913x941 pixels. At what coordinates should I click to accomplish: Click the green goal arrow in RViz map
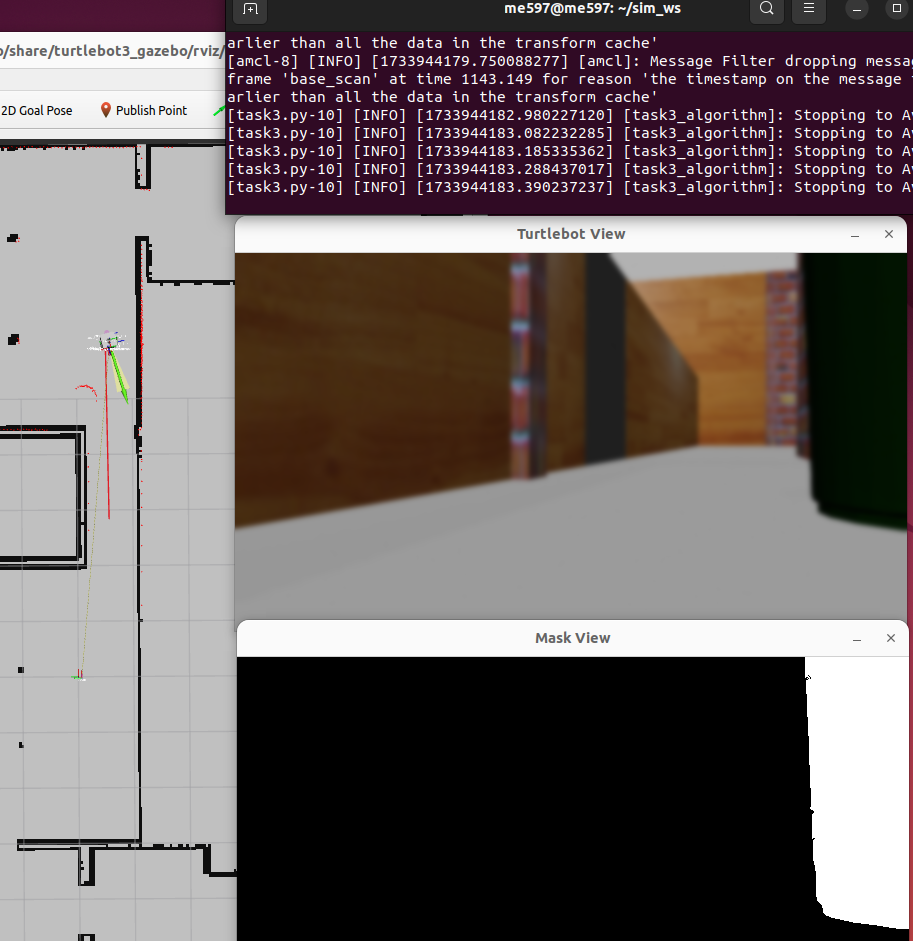tap(119, 375)
